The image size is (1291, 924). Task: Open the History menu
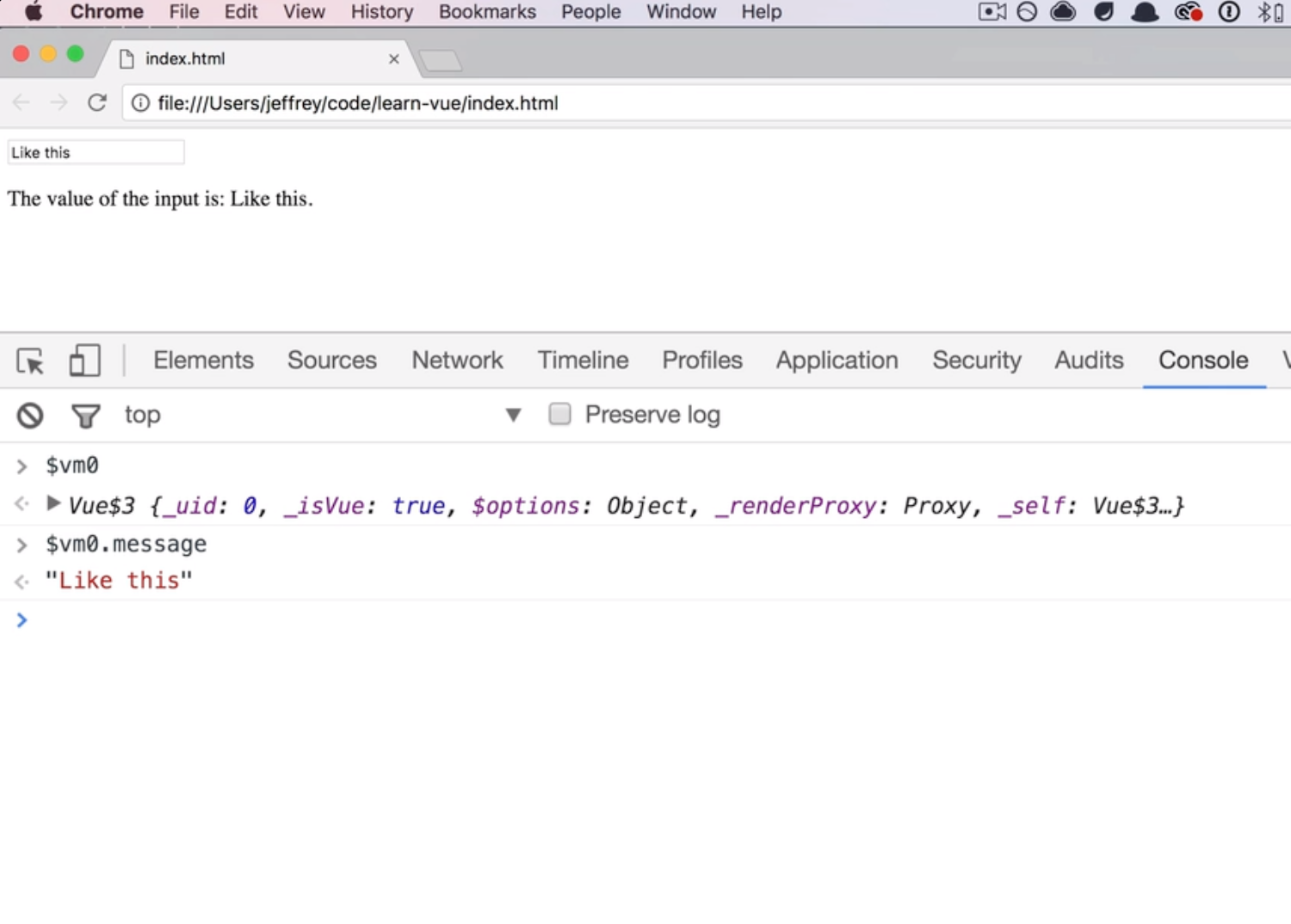[x=382, y=12]
